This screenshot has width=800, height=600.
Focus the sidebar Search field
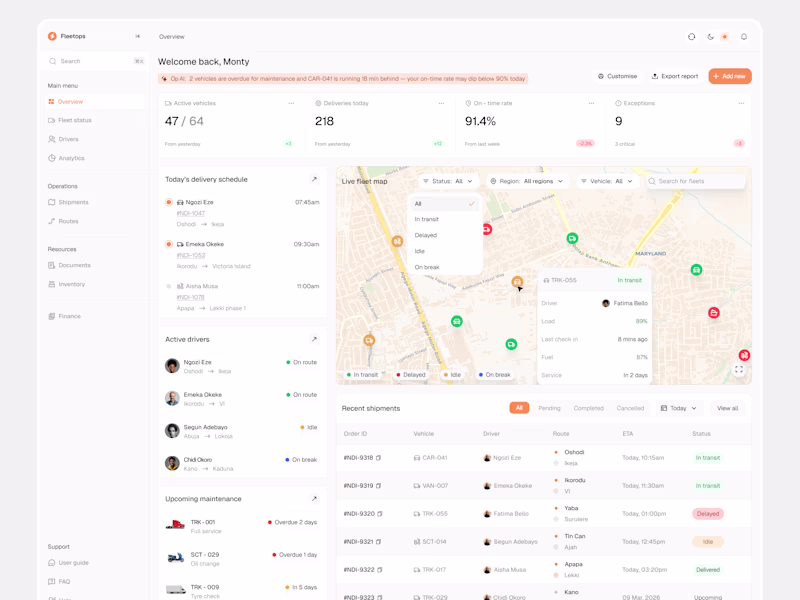96,61
